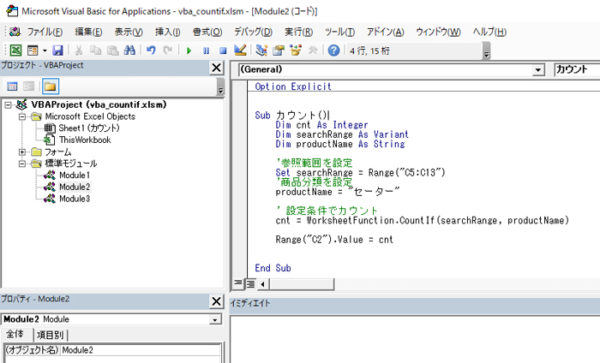The height and width of the screenshot is (363, 600).
Task: Undo the last edit with arrow icon
Action: [x=151, y=50]
